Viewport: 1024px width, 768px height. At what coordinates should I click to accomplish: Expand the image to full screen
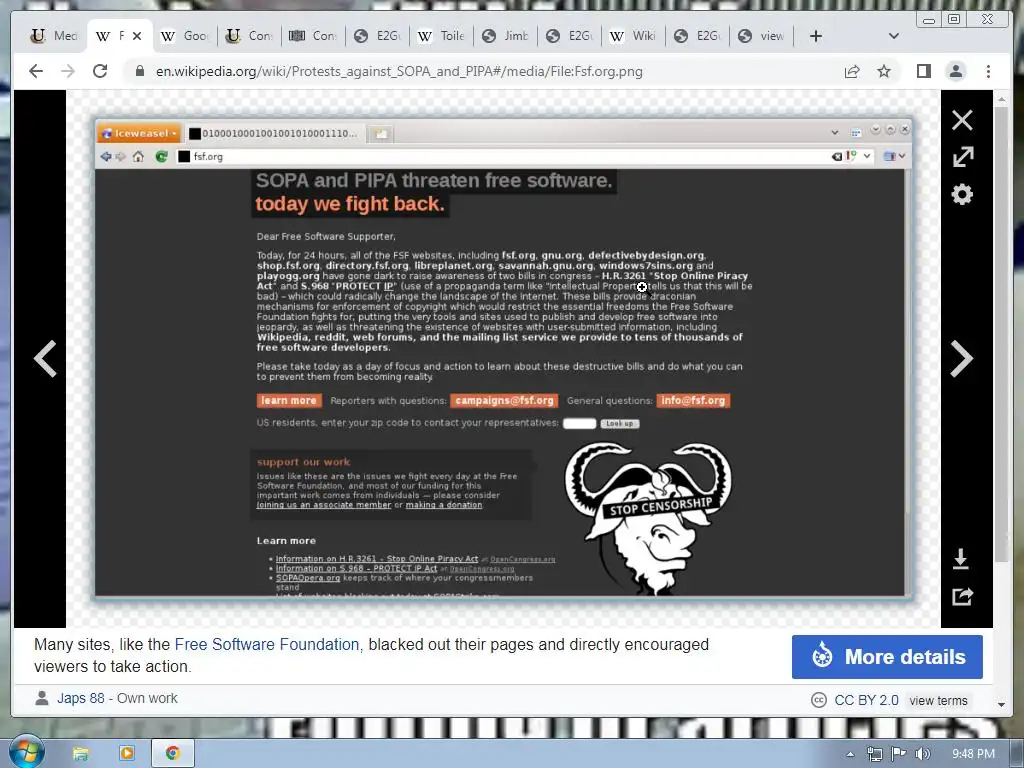[x=963, y=157]
